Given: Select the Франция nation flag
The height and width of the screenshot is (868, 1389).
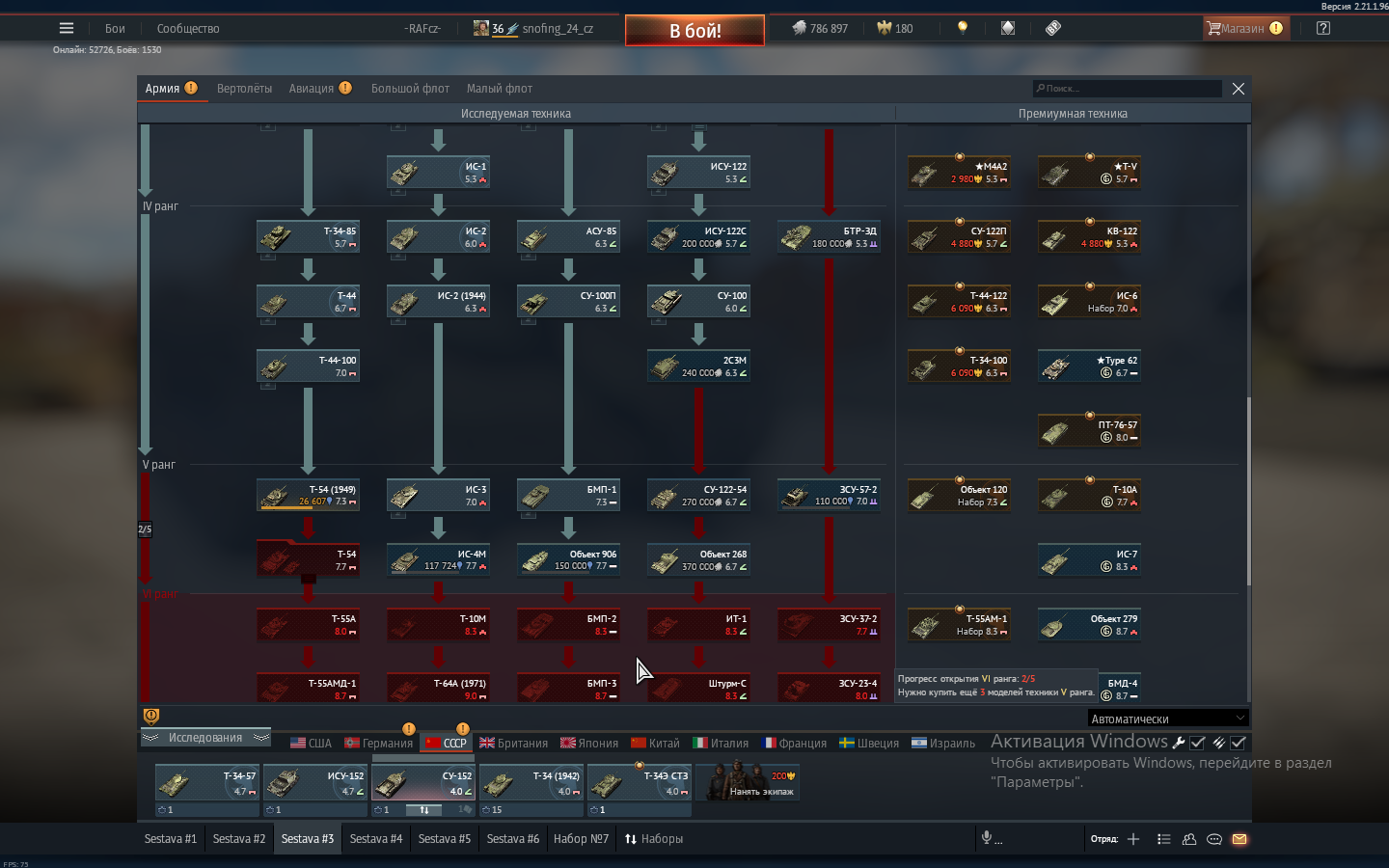Looking at the screenshot, I should tap(794, 743).
